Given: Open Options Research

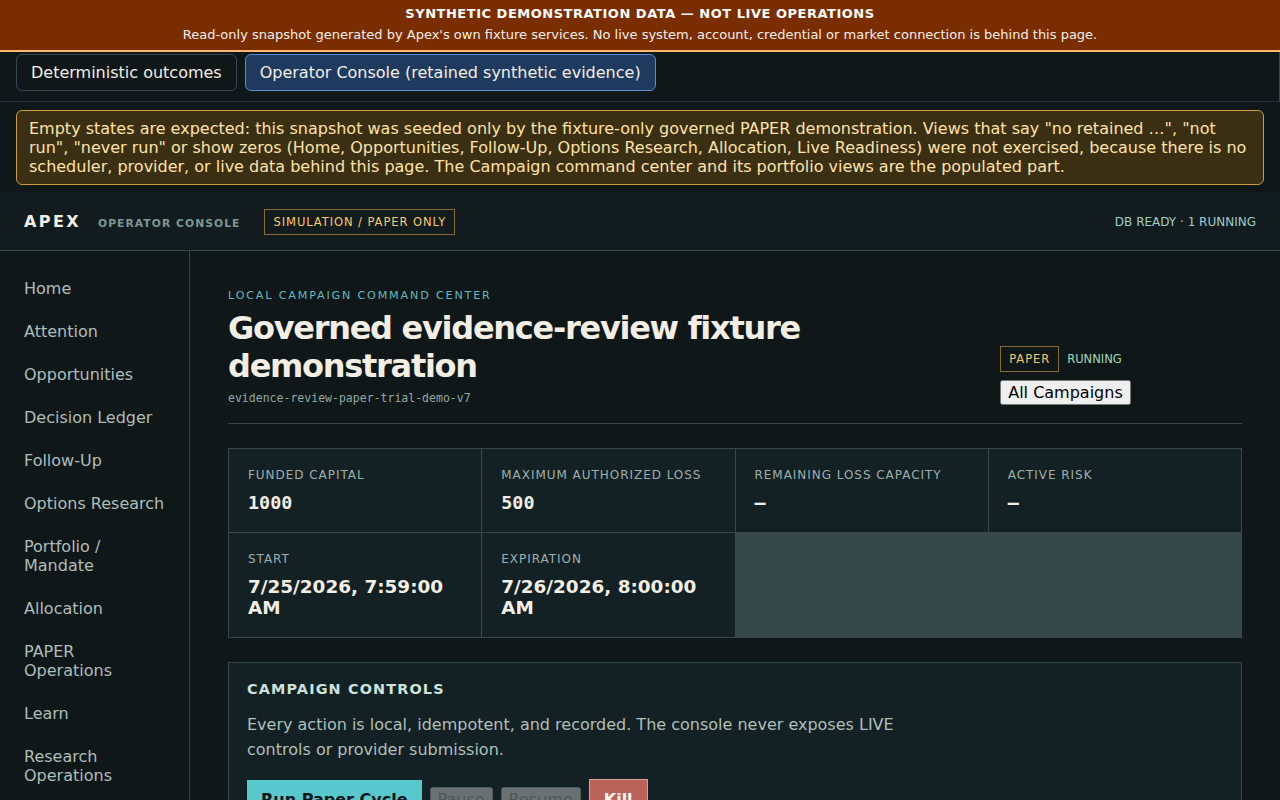Looking at the screenshot, I should [94, 503].
